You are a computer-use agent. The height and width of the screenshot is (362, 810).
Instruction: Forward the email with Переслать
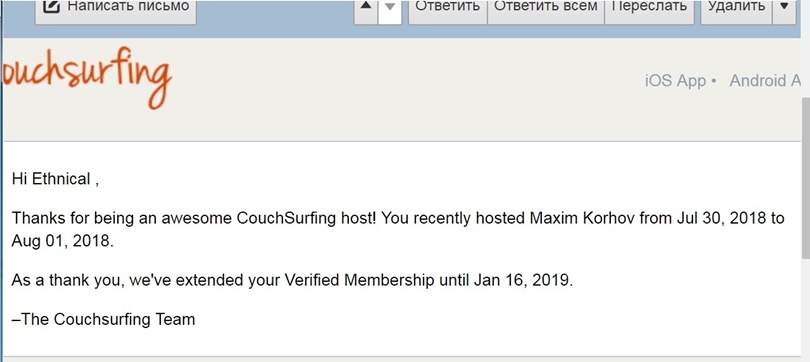pyautogui.click(x=649, y=7)
